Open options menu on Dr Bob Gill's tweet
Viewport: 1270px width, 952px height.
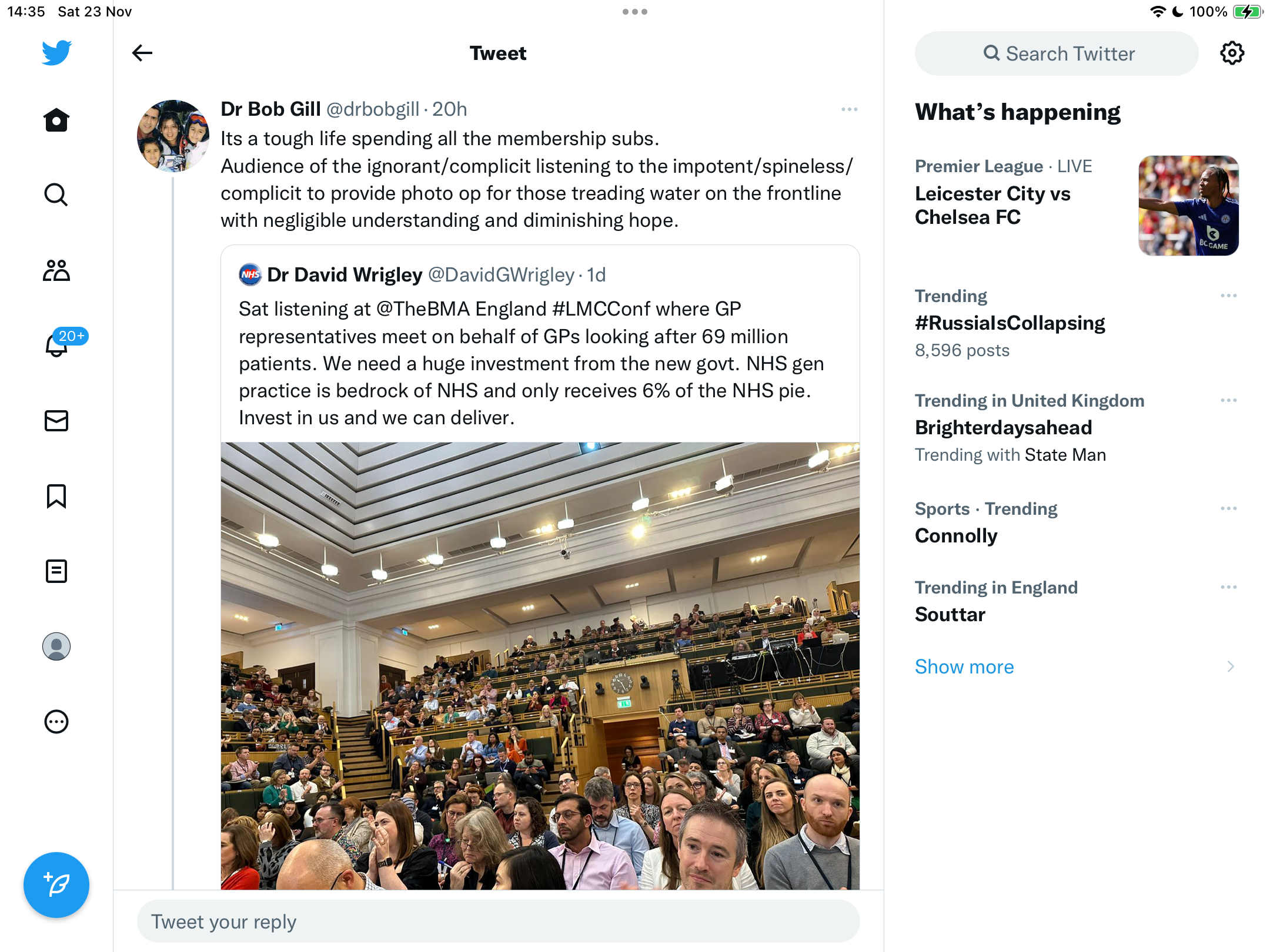[x=850, y=109]
